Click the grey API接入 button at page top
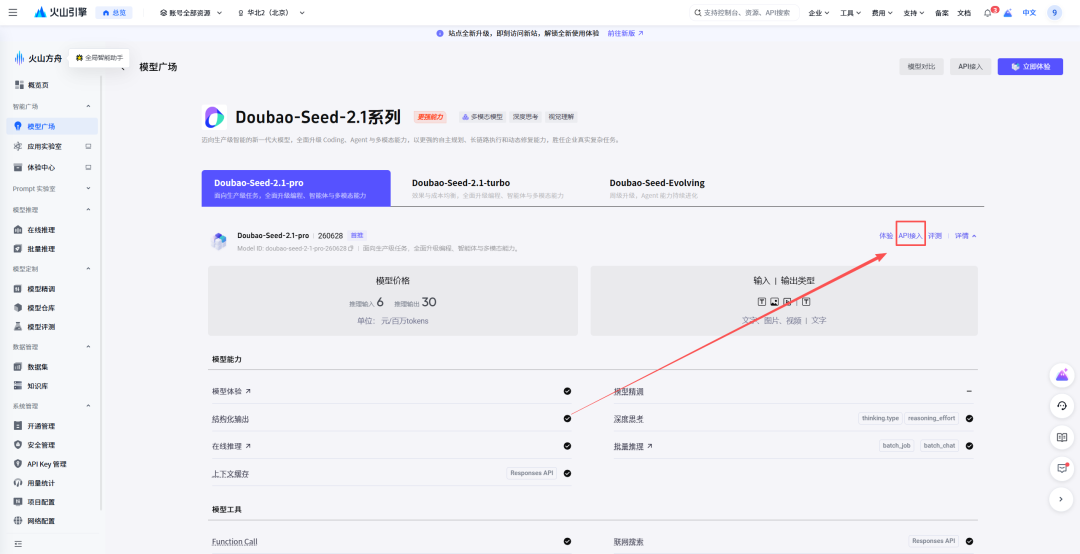Image resolution: width=1080 pixels, height=554 pixels. click(x=970, y=67)
